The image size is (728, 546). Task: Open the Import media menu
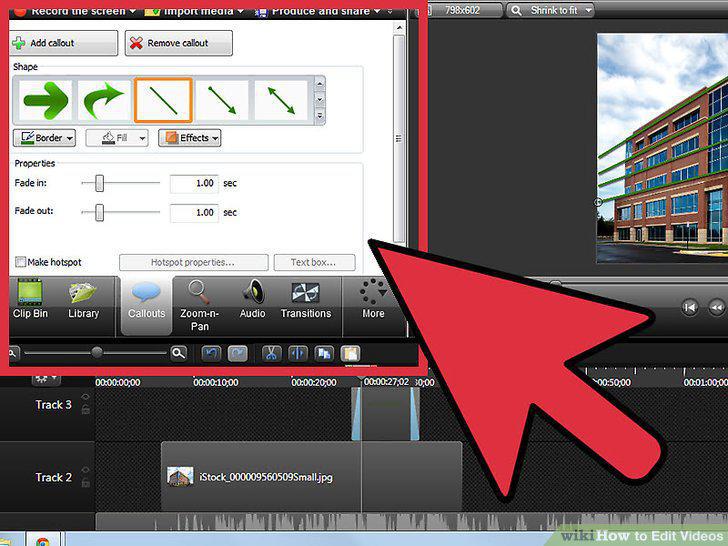(x=194, y=10)
